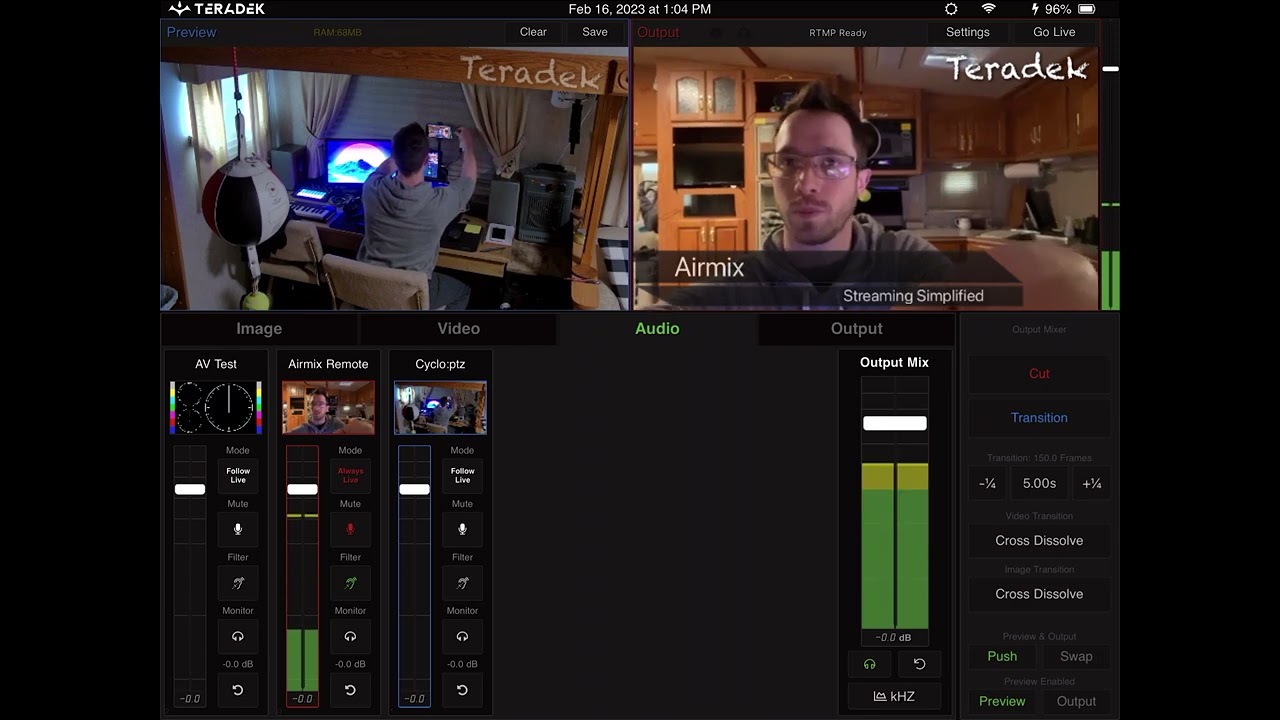The height and width of the screenshot is (720, 1280).
Task: Click the Output Mix -0.0 dB readout
Action: pyautogui.click(x=893, y=638)
